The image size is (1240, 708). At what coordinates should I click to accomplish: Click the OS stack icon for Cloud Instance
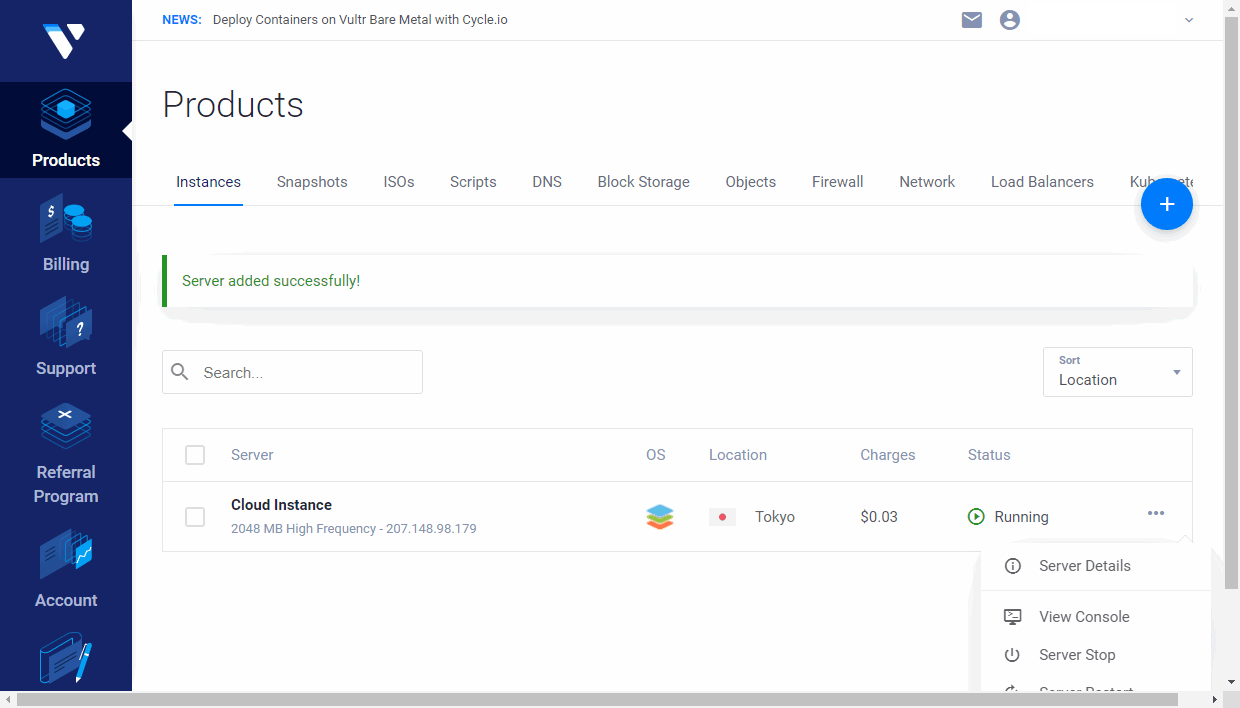tap(659, 517)
